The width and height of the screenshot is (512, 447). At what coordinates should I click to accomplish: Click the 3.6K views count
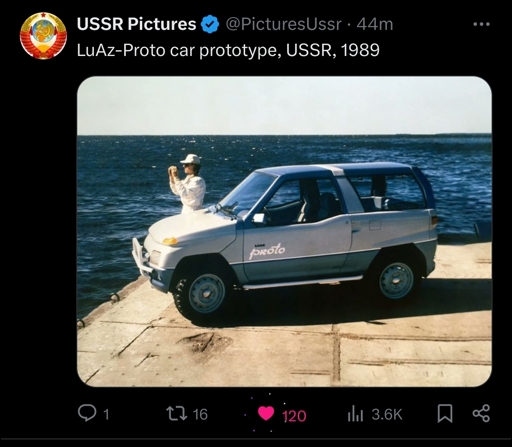[387, 414]
